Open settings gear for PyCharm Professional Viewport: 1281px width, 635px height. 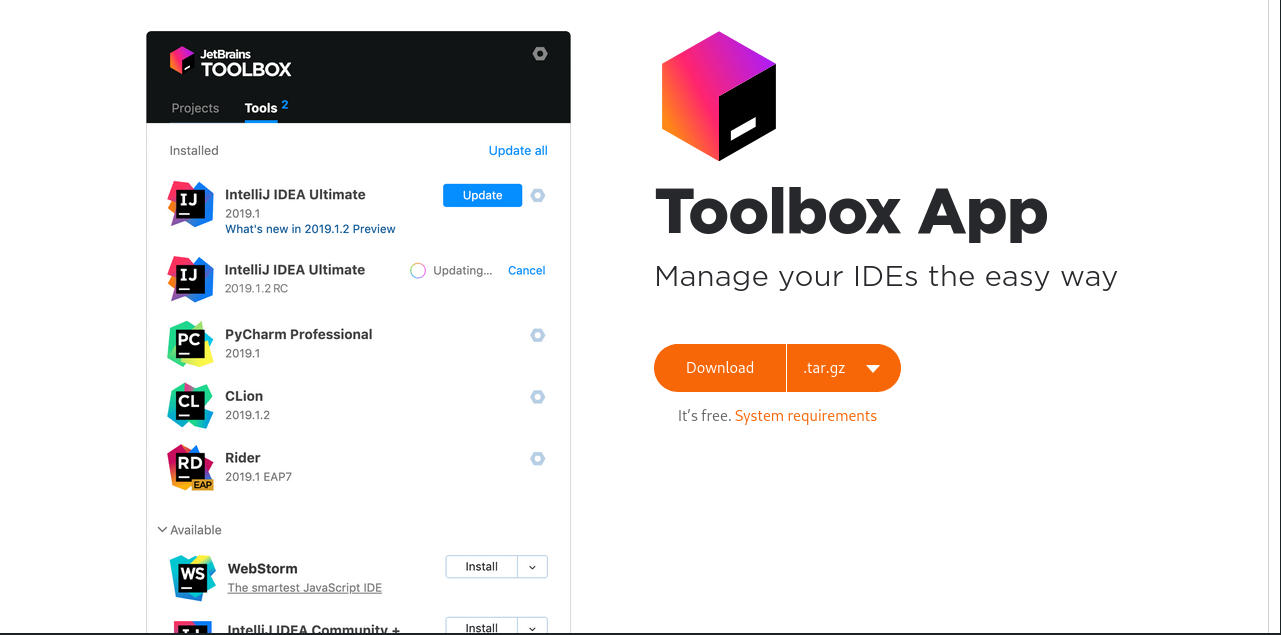click(538, 336)
